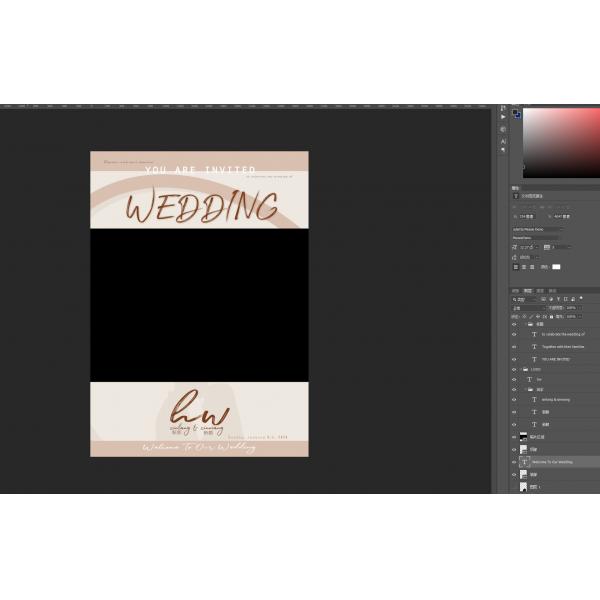Open the first tab beside Layers tab
The image size is (600, 600).
coord(516,291)
